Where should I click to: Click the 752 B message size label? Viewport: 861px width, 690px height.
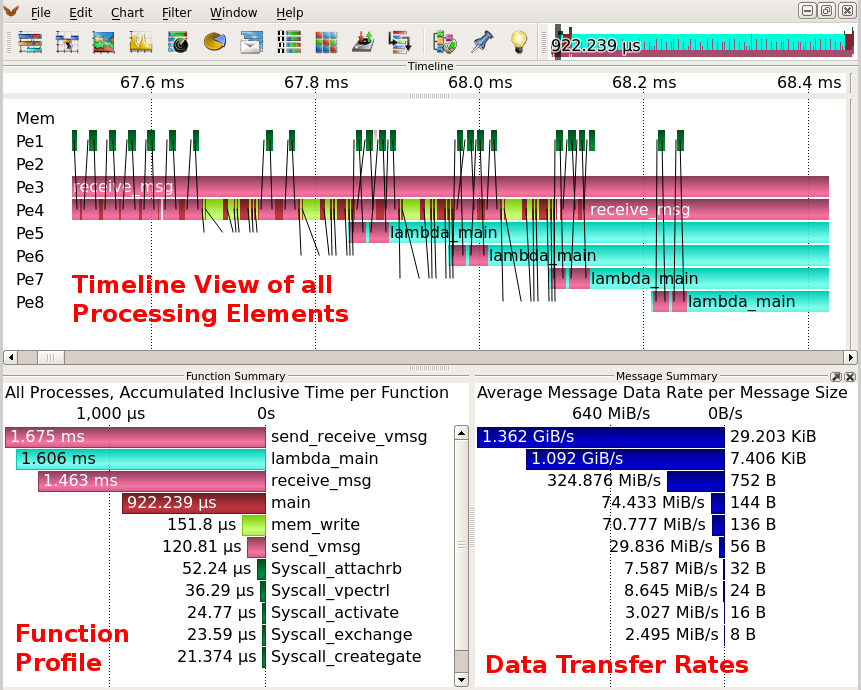point(753,481)
